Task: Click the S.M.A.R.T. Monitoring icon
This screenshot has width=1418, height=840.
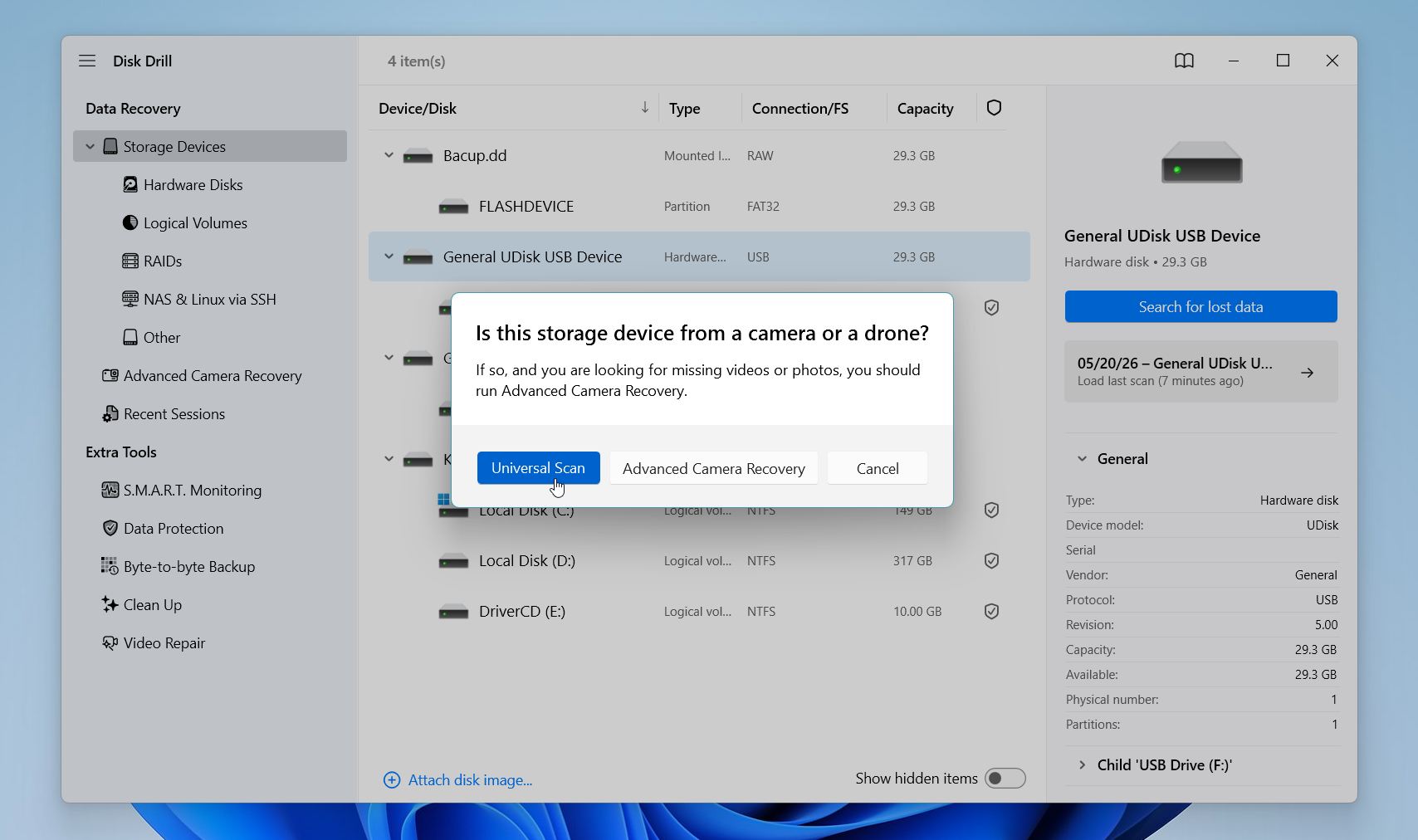Action: point(110,490)
